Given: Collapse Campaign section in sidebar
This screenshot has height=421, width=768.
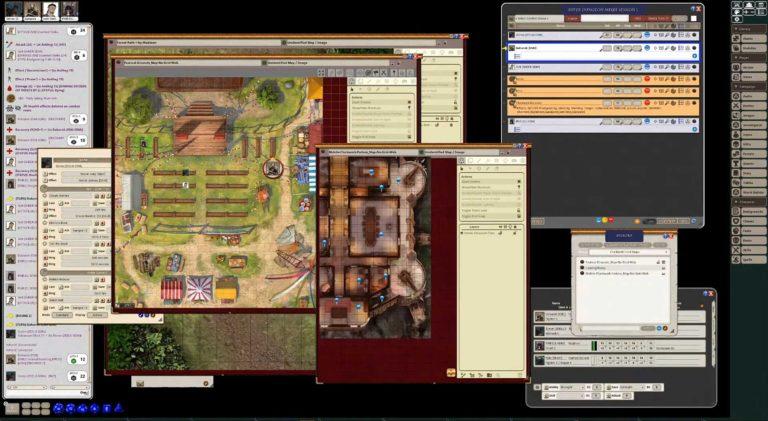Looking at the screenshot, I should click(748, 86).
